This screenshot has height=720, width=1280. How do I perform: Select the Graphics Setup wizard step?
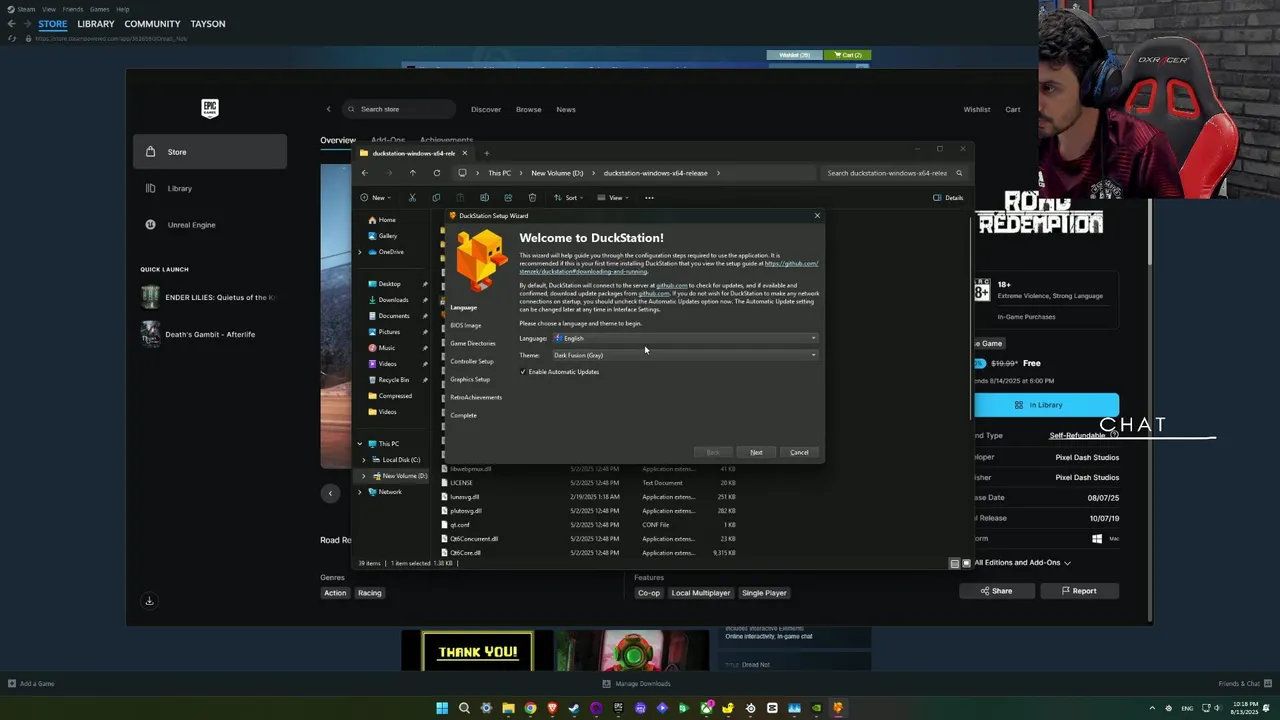(x=469, y=379)
